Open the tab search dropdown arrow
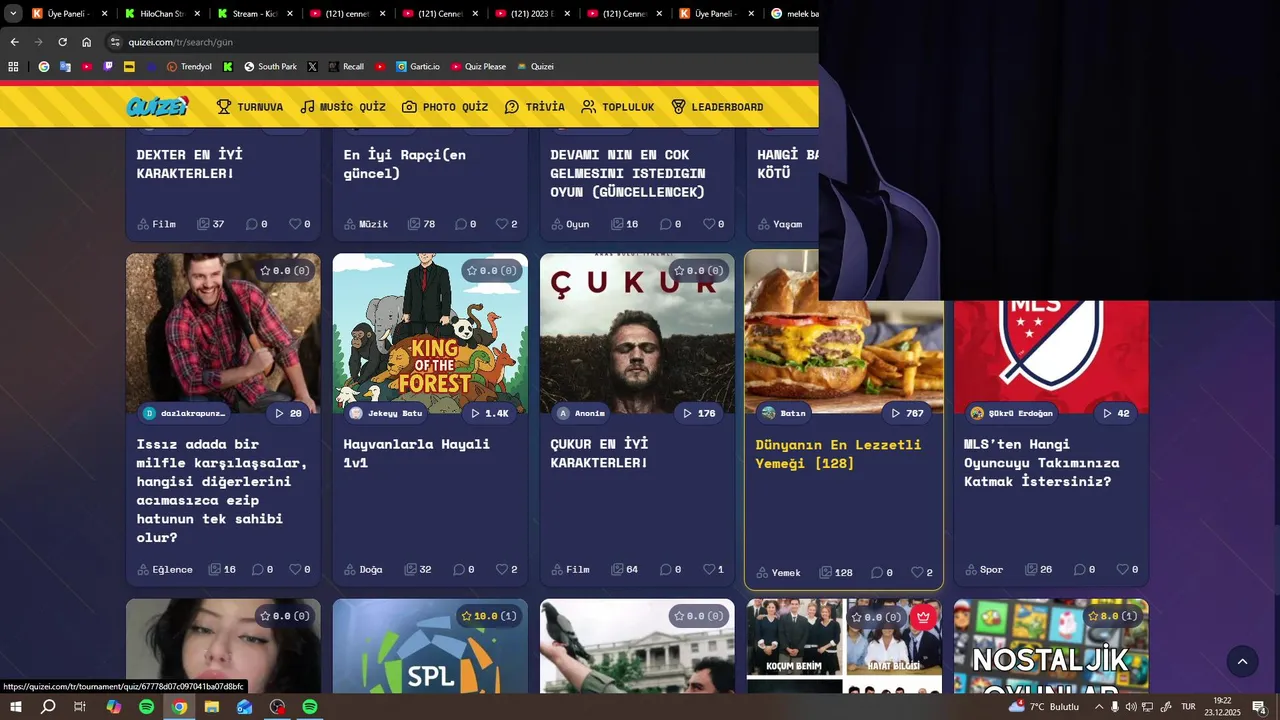Viewport: 1280px width, 720px height. click(13, 14)
